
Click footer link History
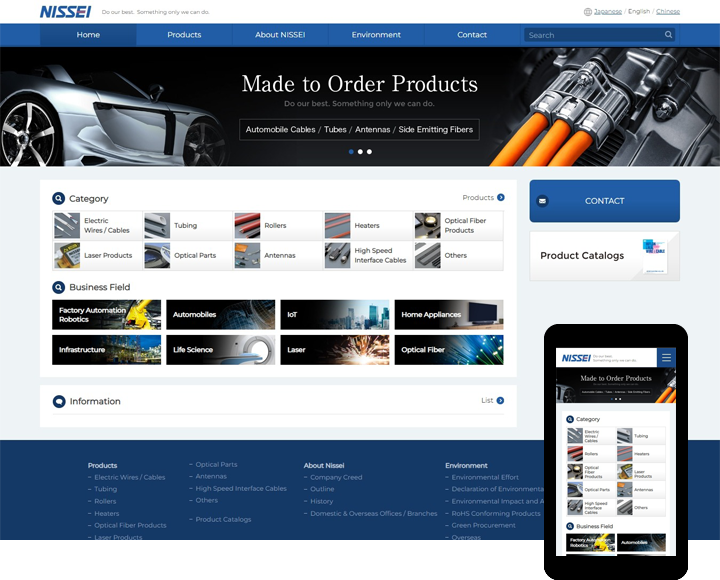pyautogui.click(x=321, y=501)
